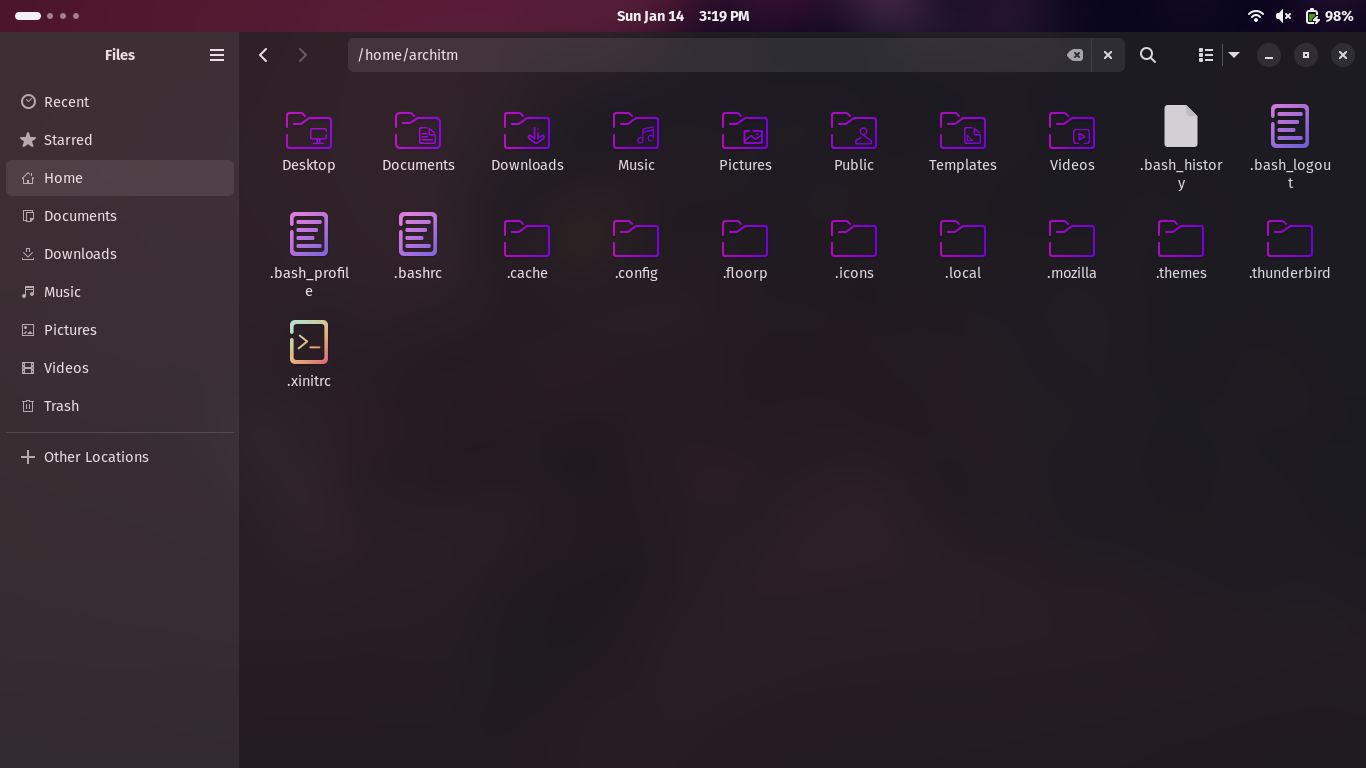
Task: Open the .floorp folder
Action: [745, 238]
